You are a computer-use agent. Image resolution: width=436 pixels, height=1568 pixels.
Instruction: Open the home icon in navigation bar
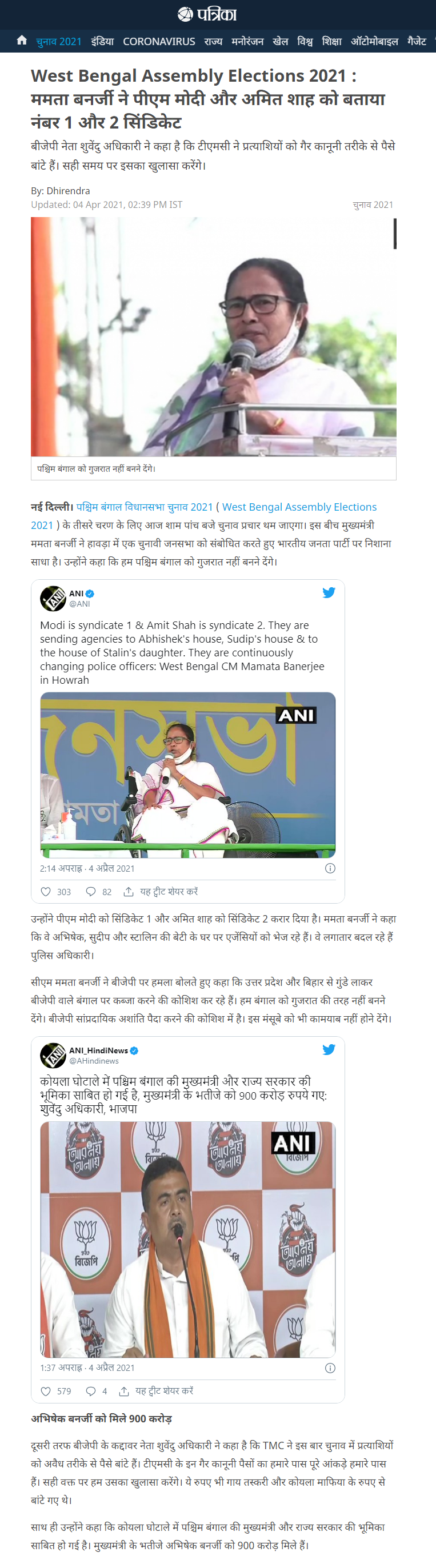tap(22, 40)
